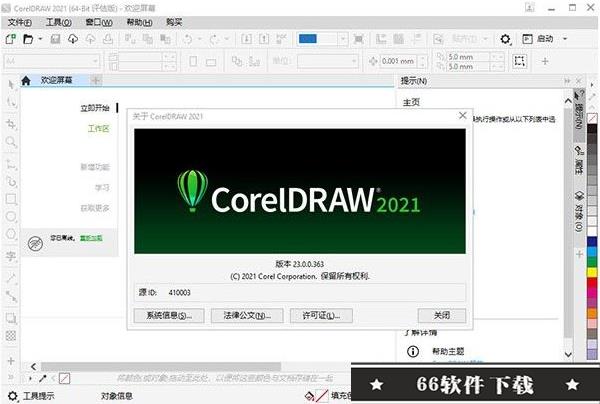Click the Home icon on welcome tab
Viewport: 600px width, 404px height.
[x=26, y=80]
